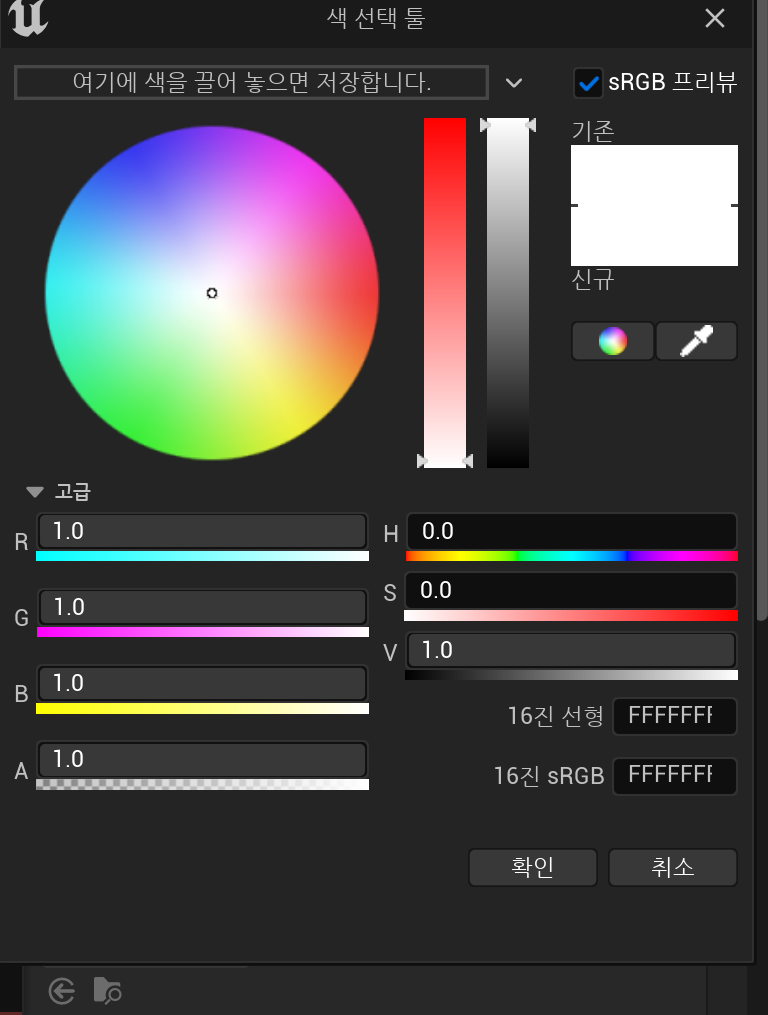Close the 색 선택 툴 window

(715, 18)
